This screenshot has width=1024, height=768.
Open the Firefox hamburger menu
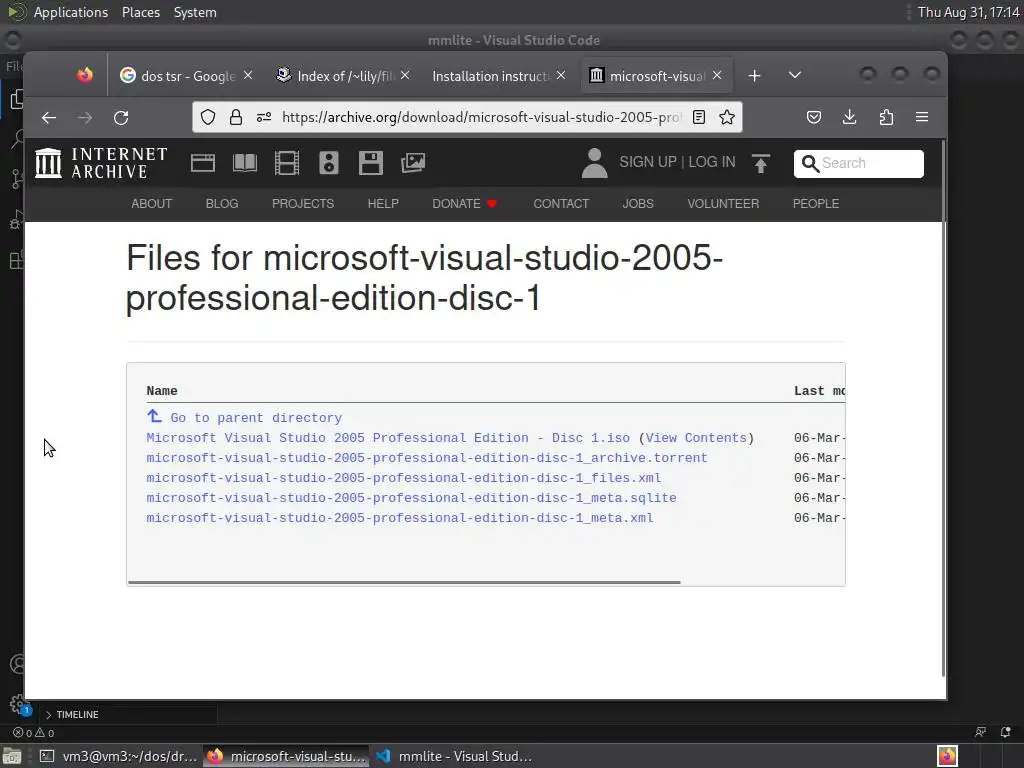[x=922, y=117]
